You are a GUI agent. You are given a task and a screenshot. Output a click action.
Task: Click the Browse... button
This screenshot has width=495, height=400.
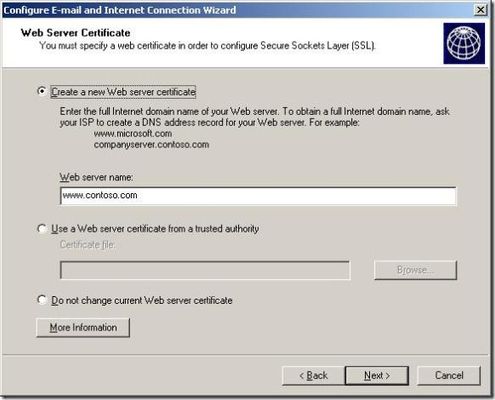point(415,270)
